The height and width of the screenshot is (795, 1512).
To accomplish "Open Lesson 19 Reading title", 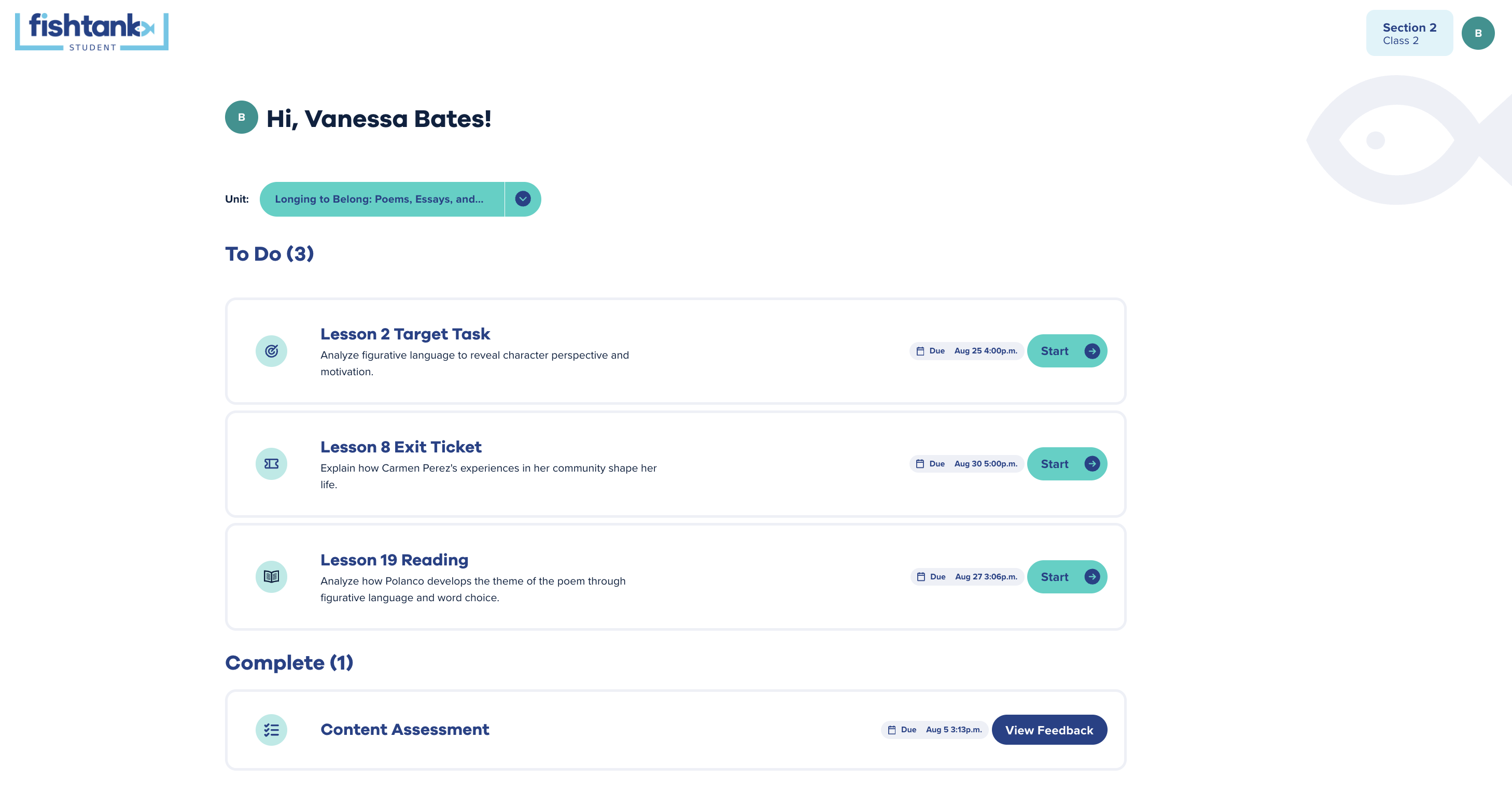I will coord(395,560).
